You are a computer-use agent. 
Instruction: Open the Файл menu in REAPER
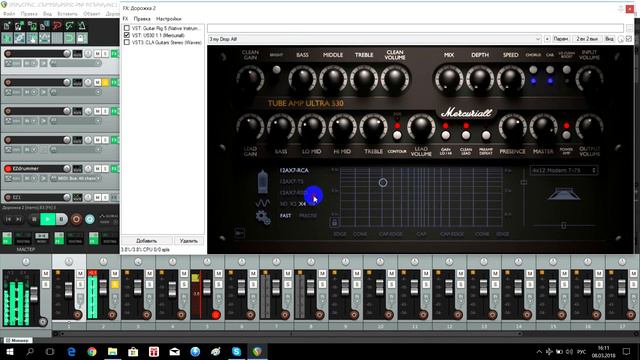pyautogui.click(x=9, y=14)
